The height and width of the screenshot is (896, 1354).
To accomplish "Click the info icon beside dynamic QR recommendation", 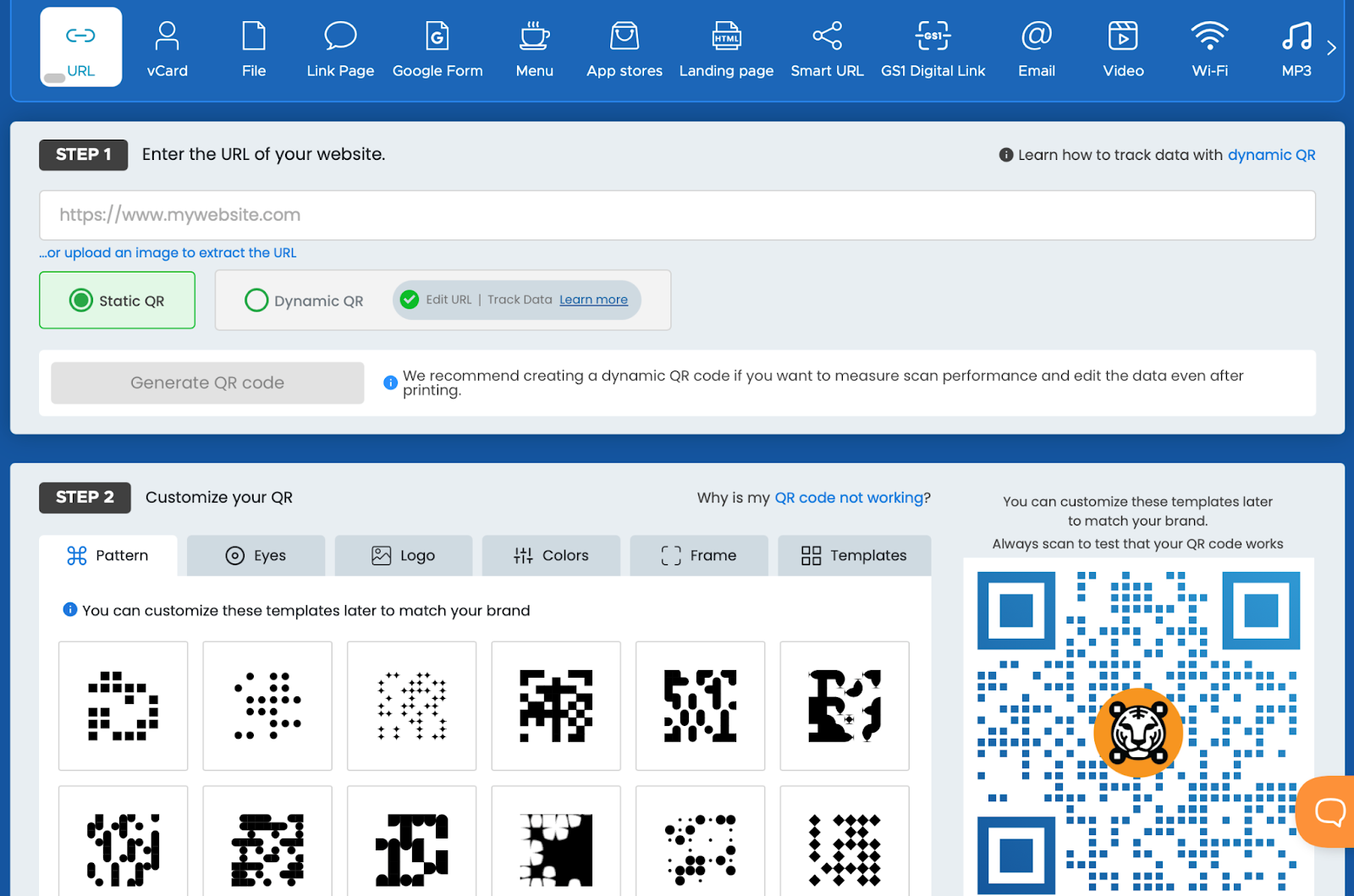I will [390, 382].
